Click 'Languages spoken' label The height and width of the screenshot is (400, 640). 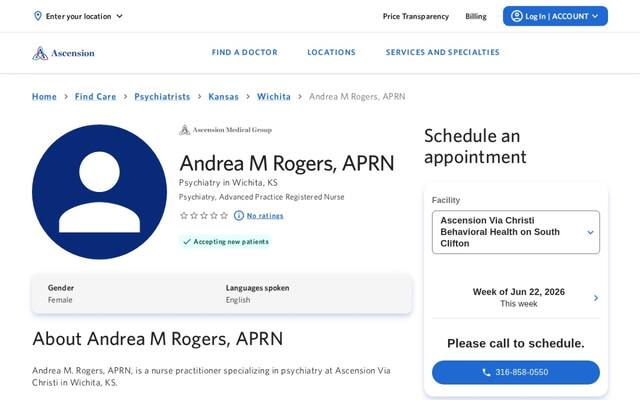click(x=258, y=288)
